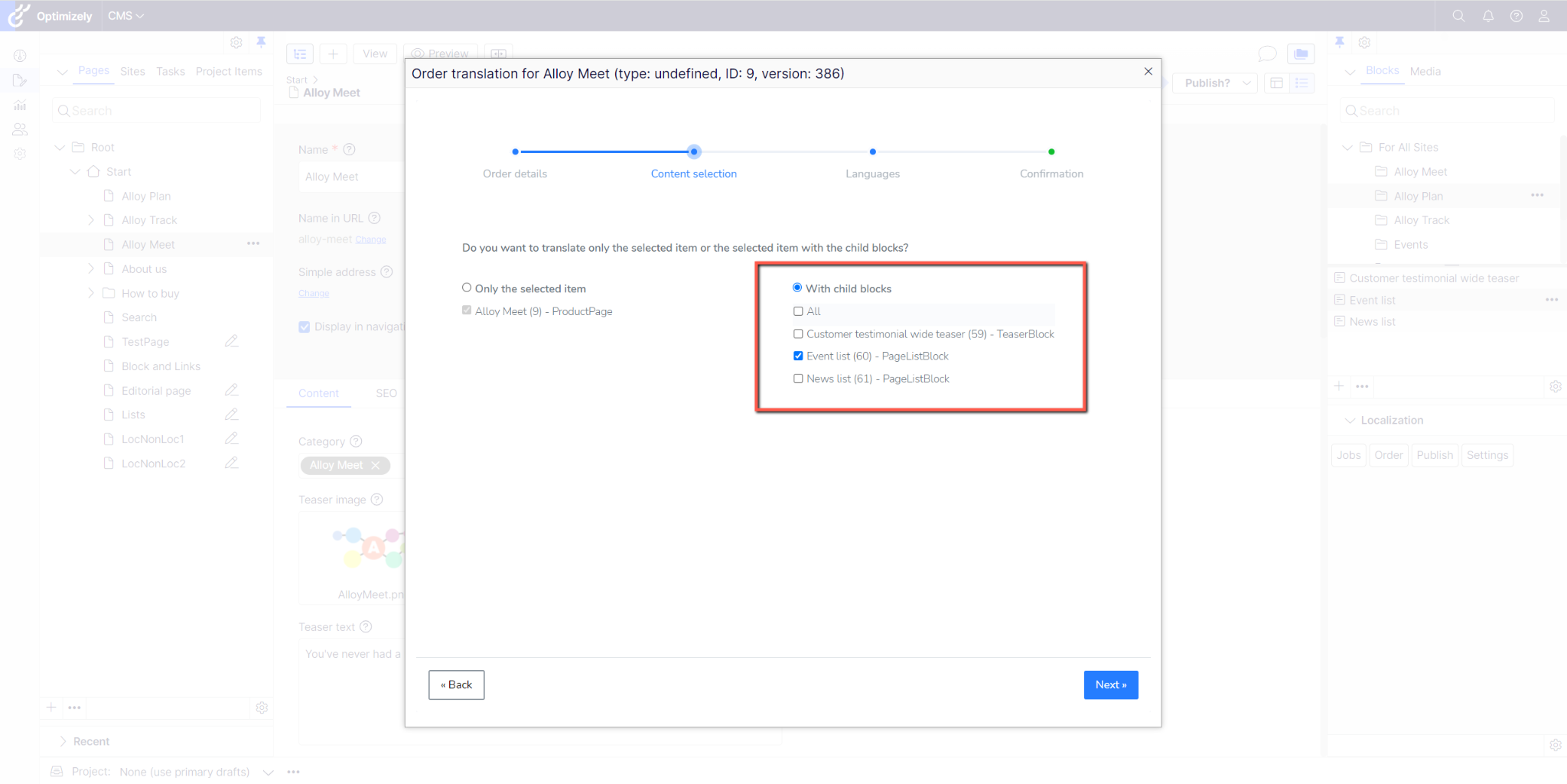Unpin the right assets pane pin icon
The width and height of the screenshot is (1567, 784).
pos(1340,42)
